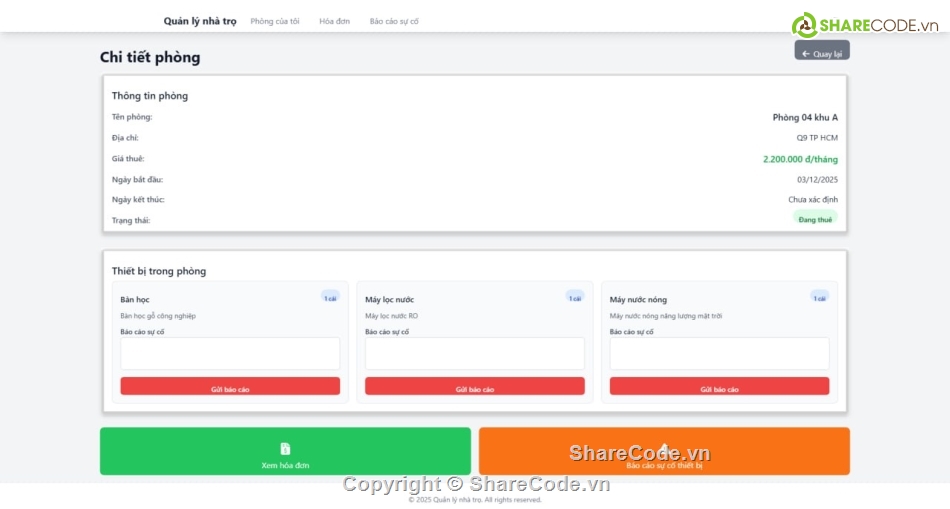Click the 1 cái badge on Bàn học
The image size is (950, 509).
pos(330,298)
